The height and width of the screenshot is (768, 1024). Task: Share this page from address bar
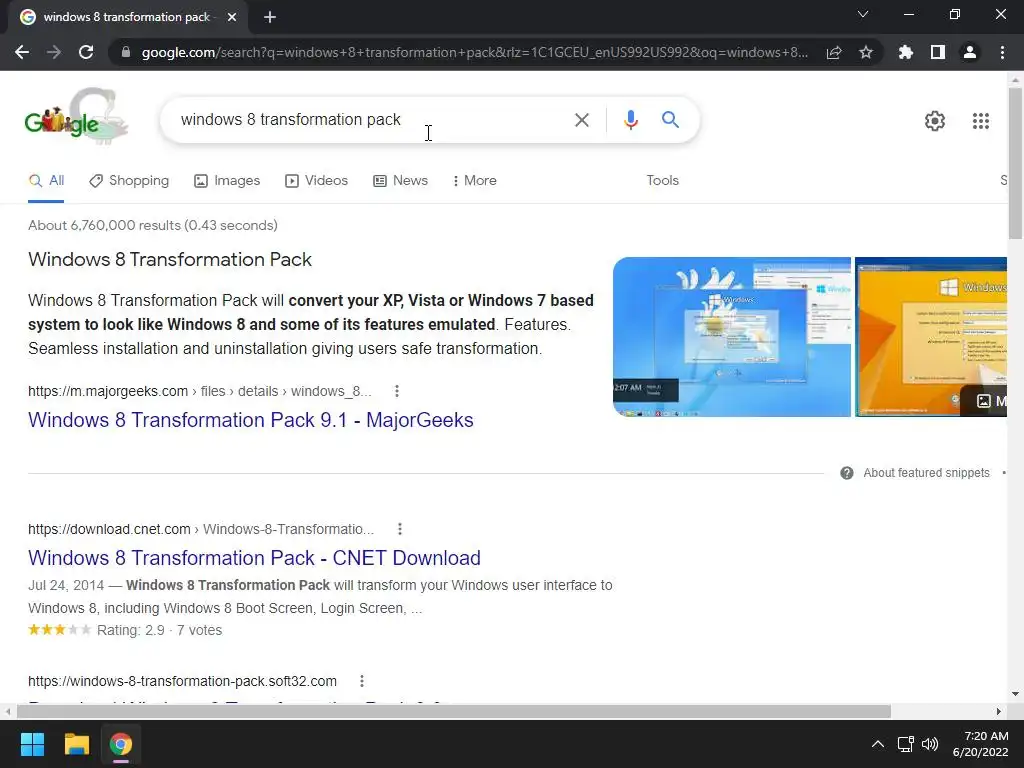(834, 52)
